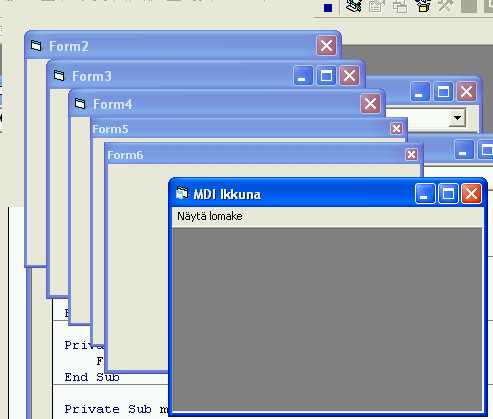Open the Näytä lomake menu
The width and height of the screenshot is (493, 419).
(210, 216)
